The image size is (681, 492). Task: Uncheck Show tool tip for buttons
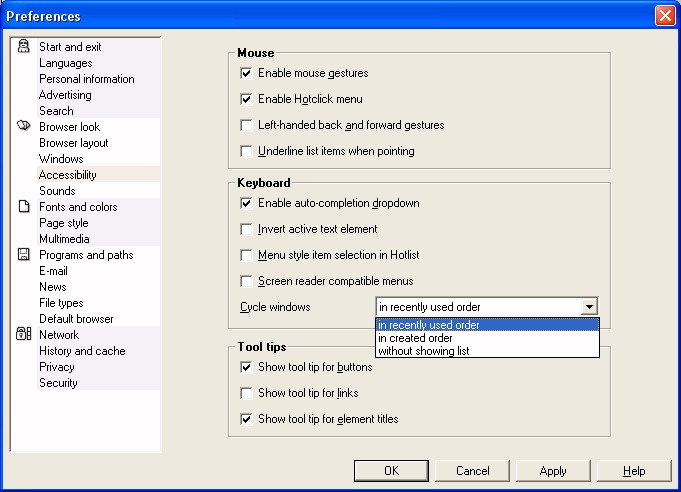246,367
